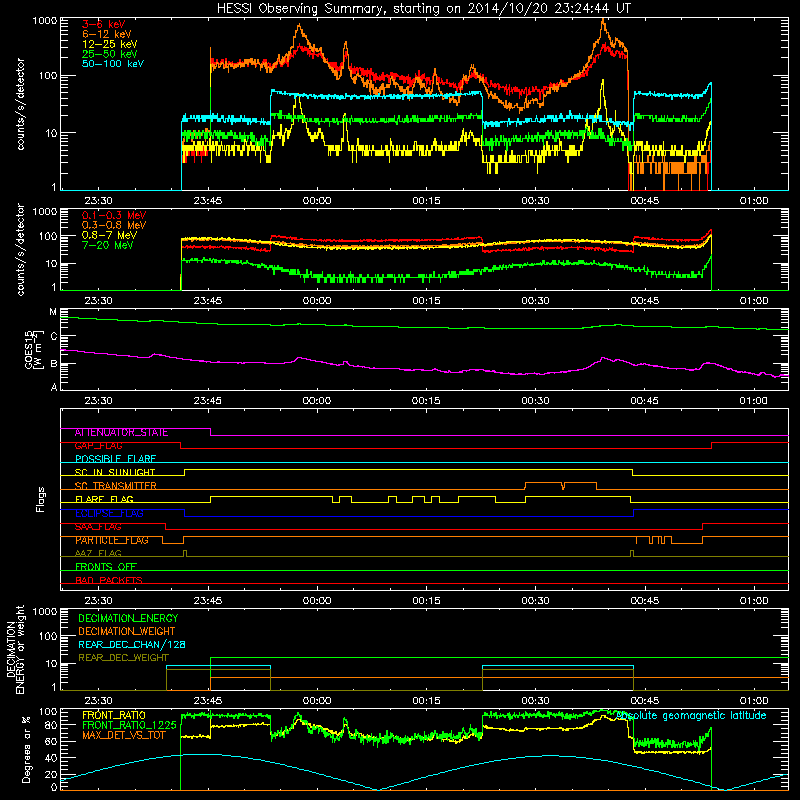Click the Degrees or % axis title
The image size is (800, 800).
[x=26, y=749]
